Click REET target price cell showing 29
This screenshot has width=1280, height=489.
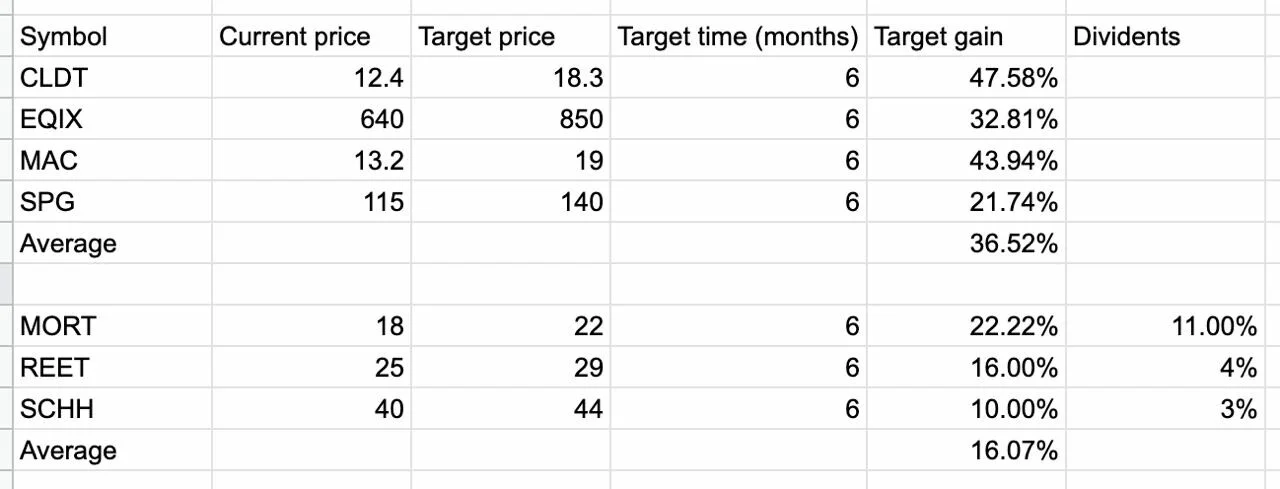[x=510, y=367]
